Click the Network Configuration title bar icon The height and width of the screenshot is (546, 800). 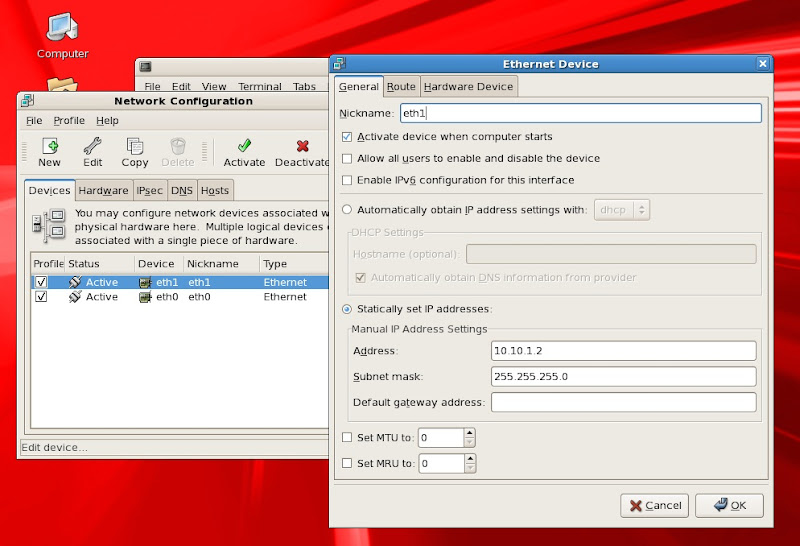28,101
